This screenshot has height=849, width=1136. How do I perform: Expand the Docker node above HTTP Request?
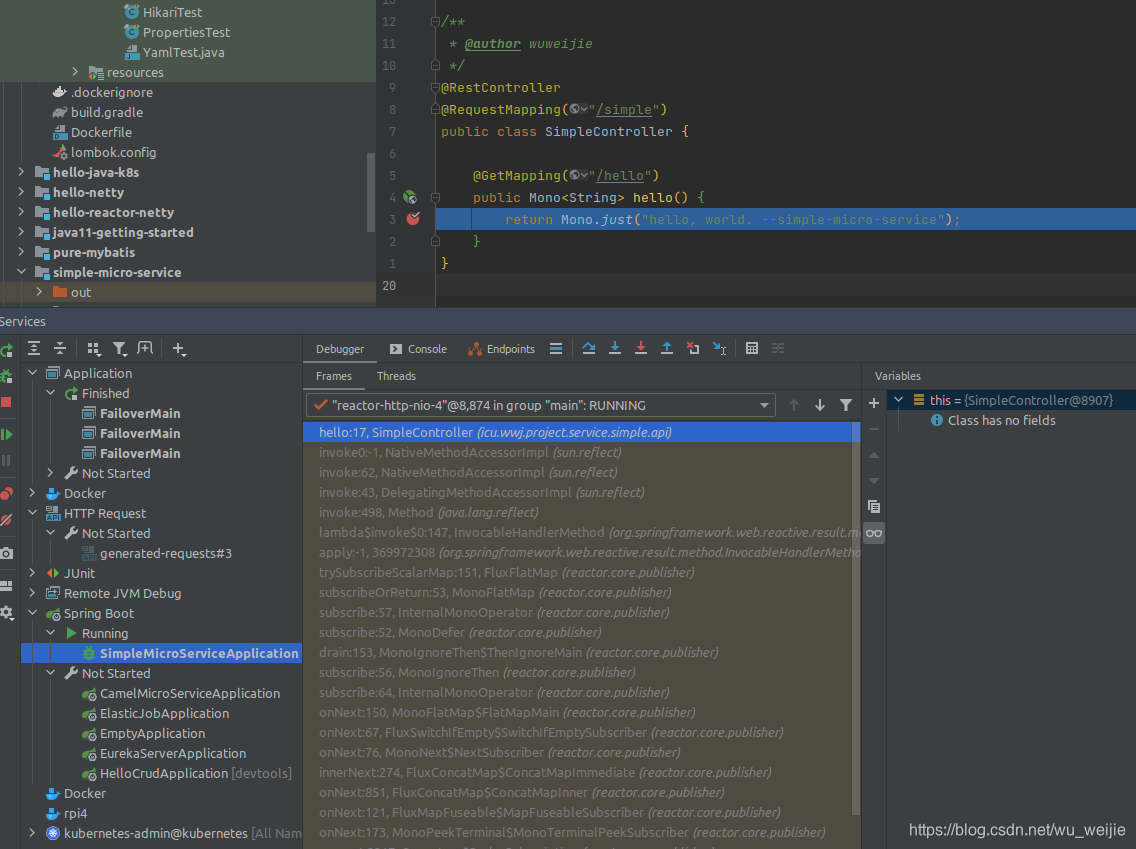click(33, 493)
